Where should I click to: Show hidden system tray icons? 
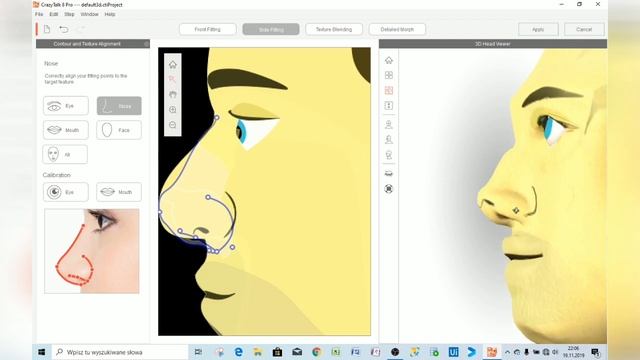tap(507, 352)
